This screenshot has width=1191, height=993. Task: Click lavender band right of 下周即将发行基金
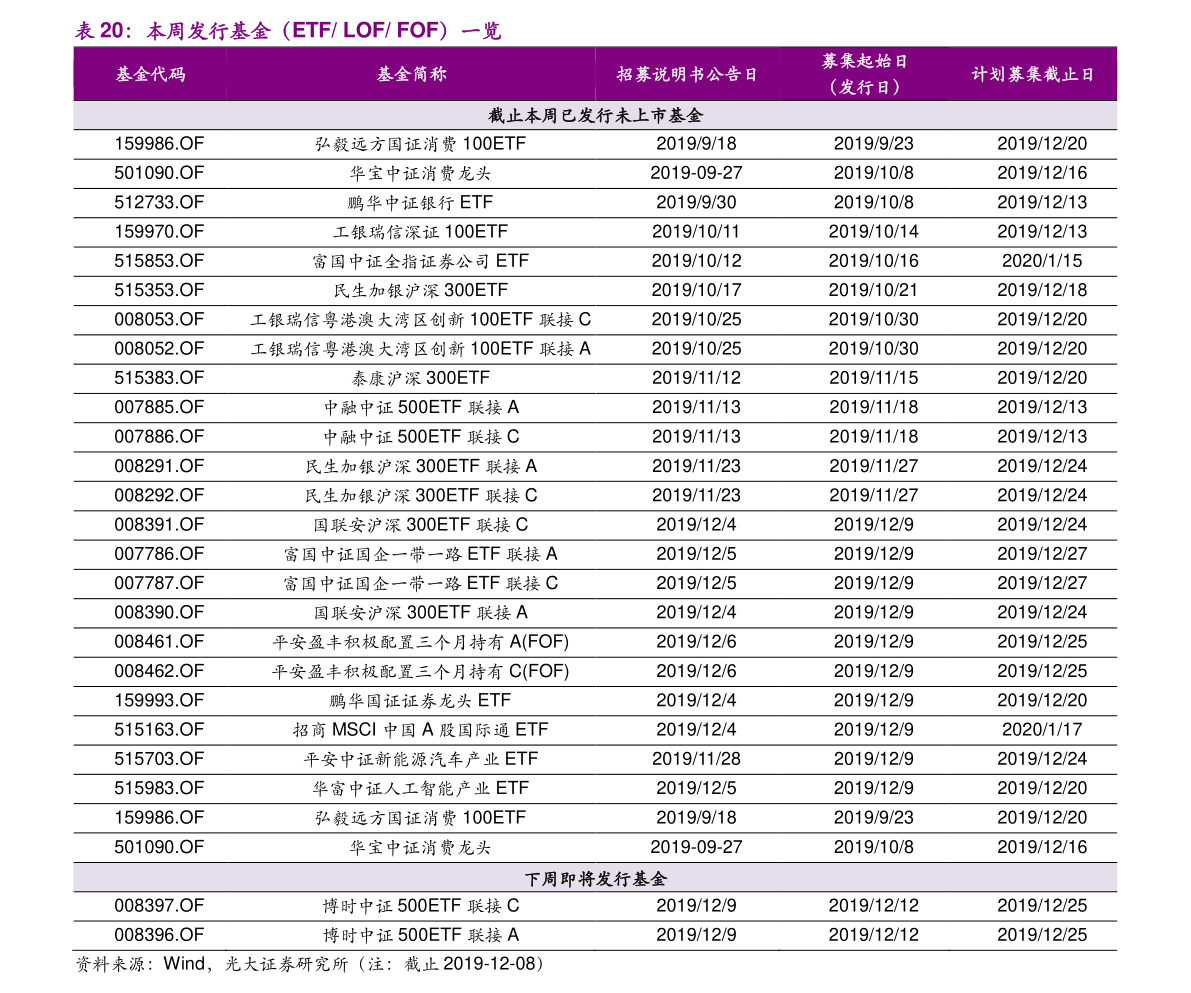click(x=900, y=878)
